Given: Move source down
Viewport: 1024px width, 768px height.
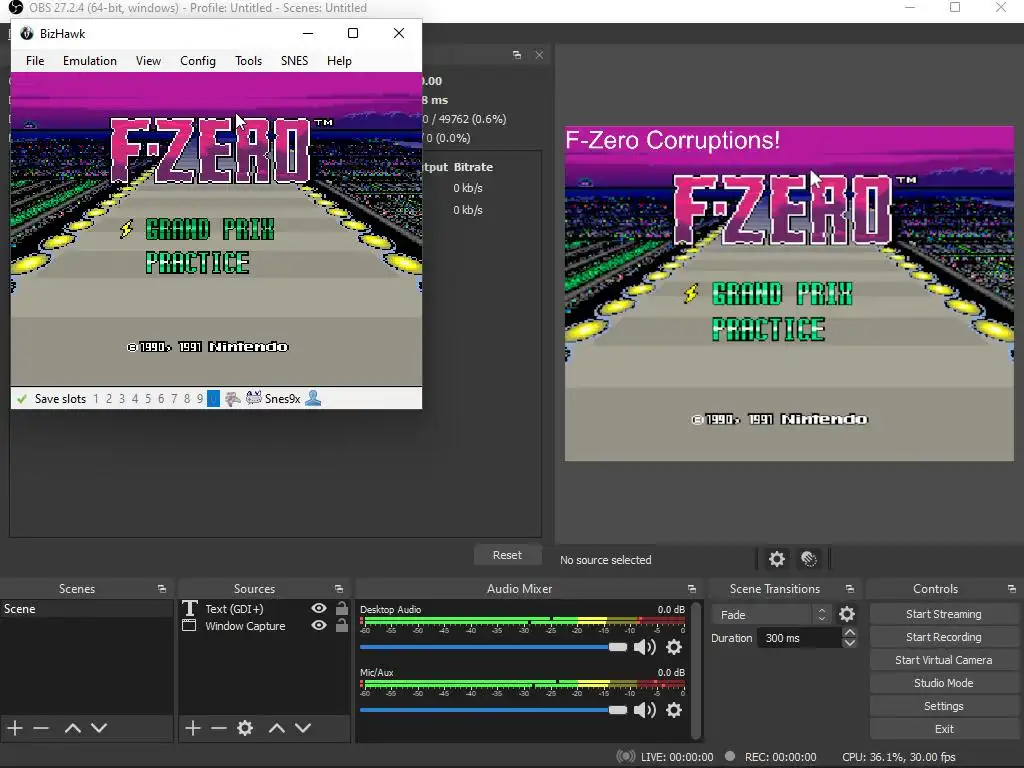Looking at the screenshot, I should coord(303,728).
